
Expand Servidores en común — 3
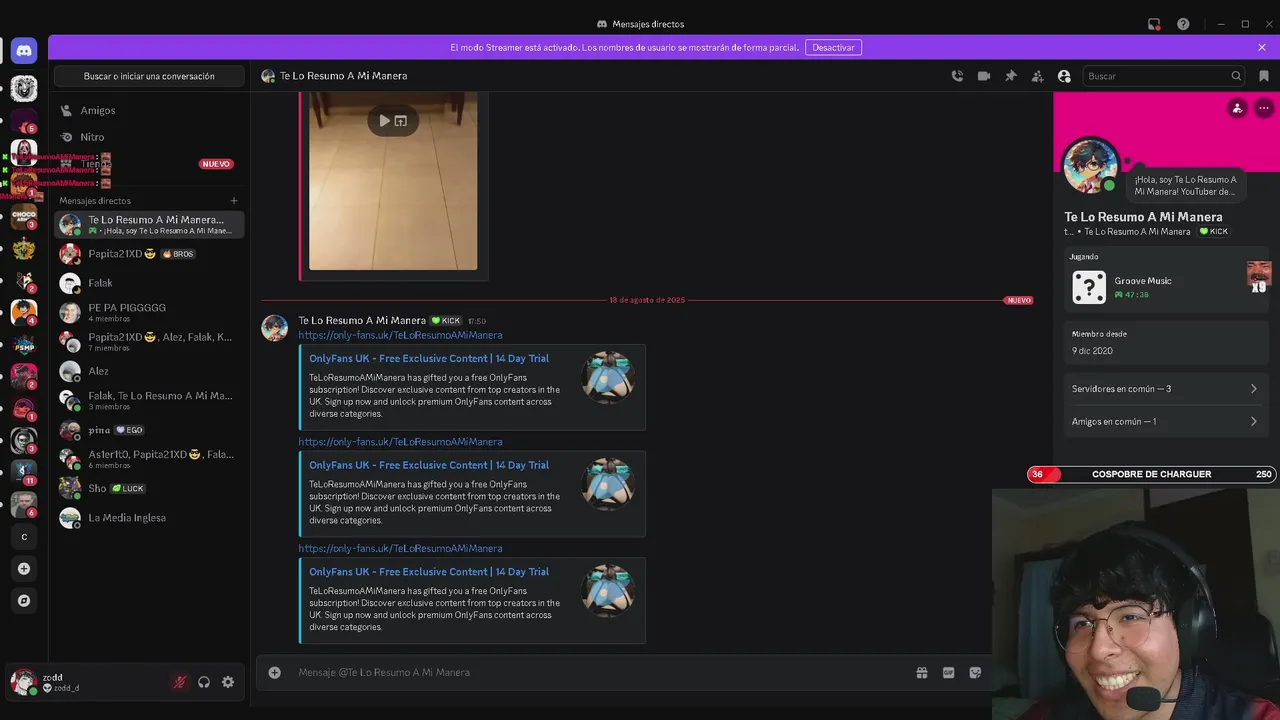[x=1166, y=389]
